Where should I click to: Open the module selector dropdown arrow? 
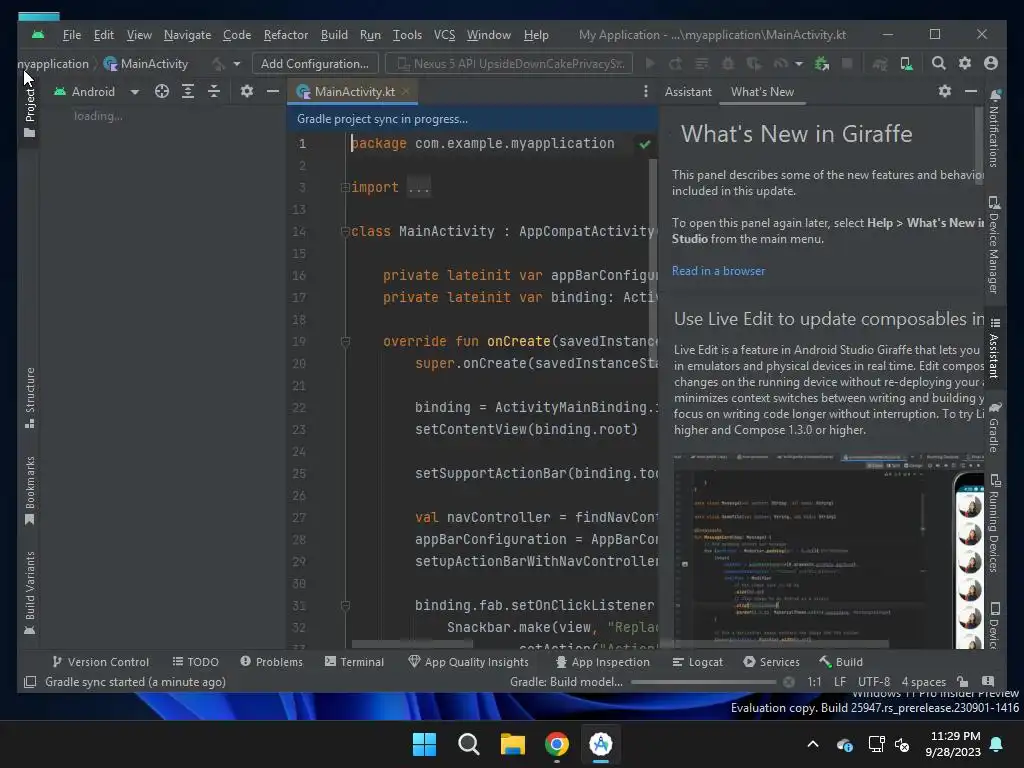(236, 64)
